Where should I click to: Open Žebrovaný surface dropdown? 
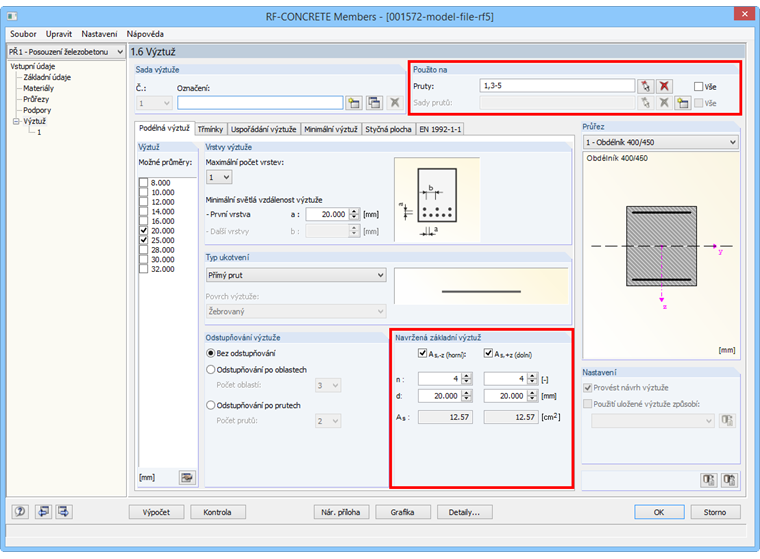pos(296,311)
